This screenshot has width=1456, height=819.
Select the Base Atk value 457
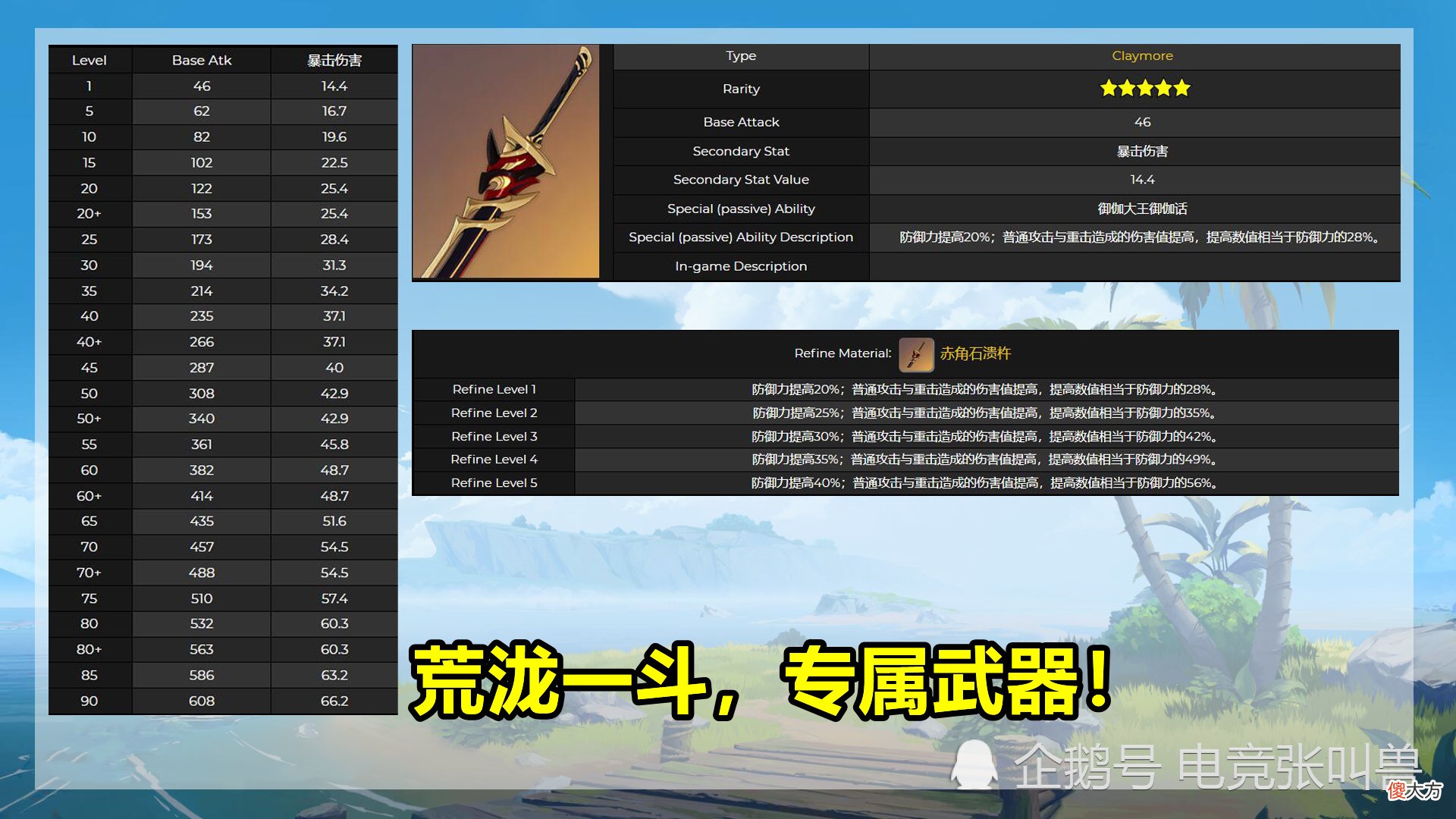tap(202, 548)
